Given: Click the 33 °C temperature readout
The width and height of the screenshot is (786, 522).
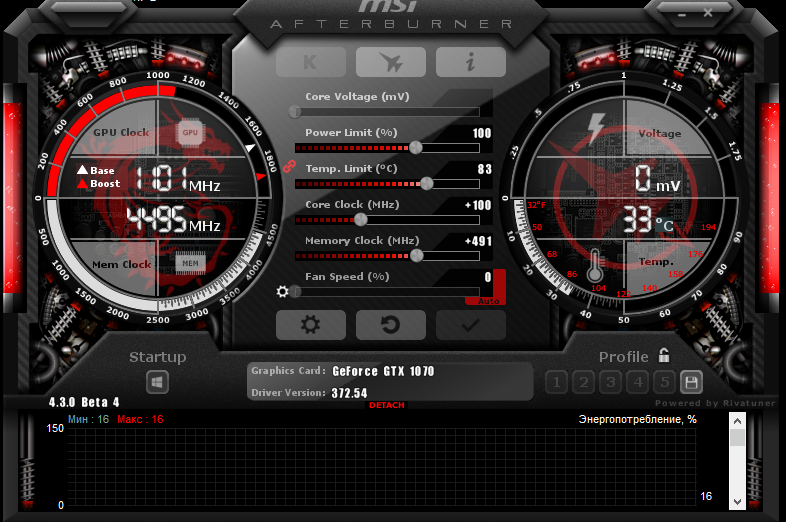Looking at the screenshot, I should (x=648, y=220).
